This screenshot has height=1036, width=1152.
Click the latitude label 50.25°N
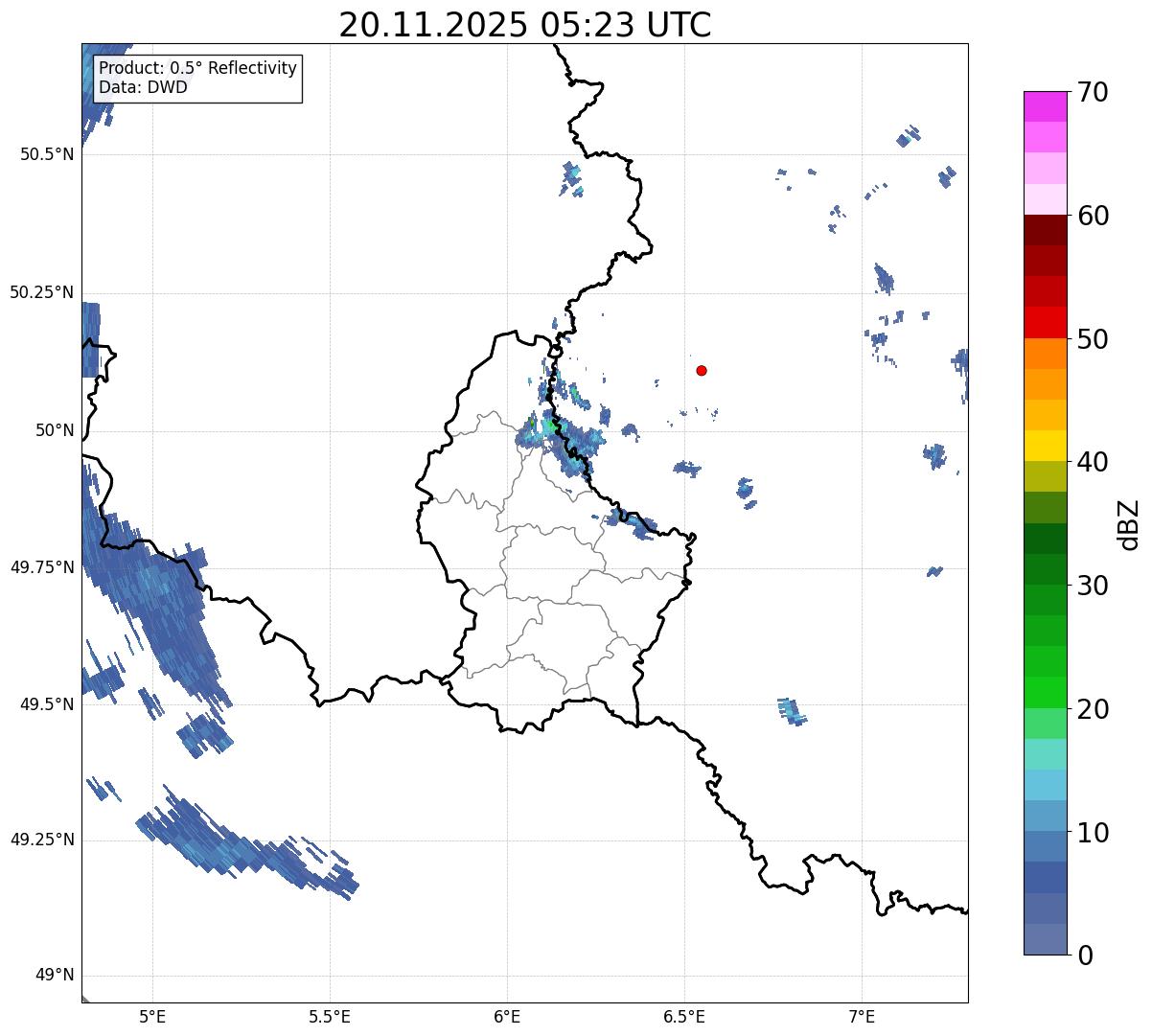41,292
